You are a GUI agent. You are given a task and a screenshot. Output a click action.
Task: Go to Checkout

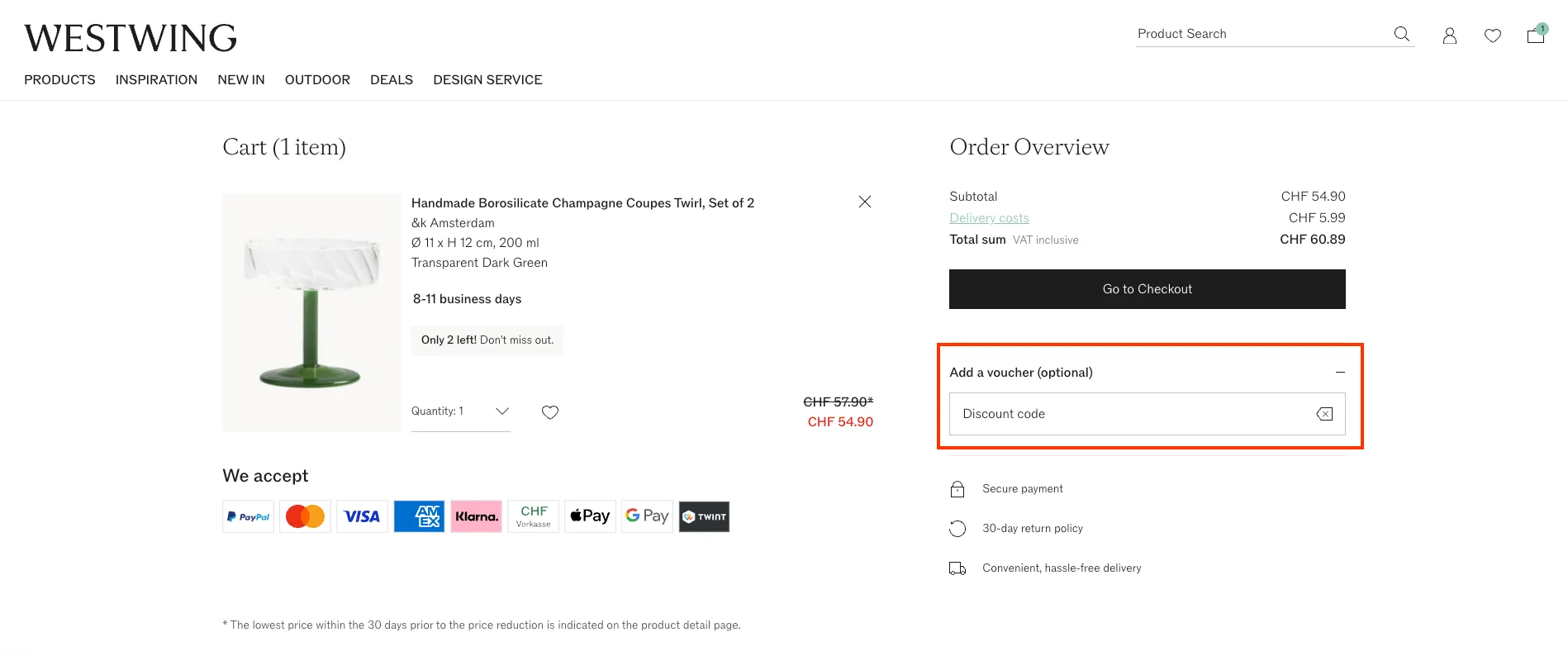coord(1147,289)
